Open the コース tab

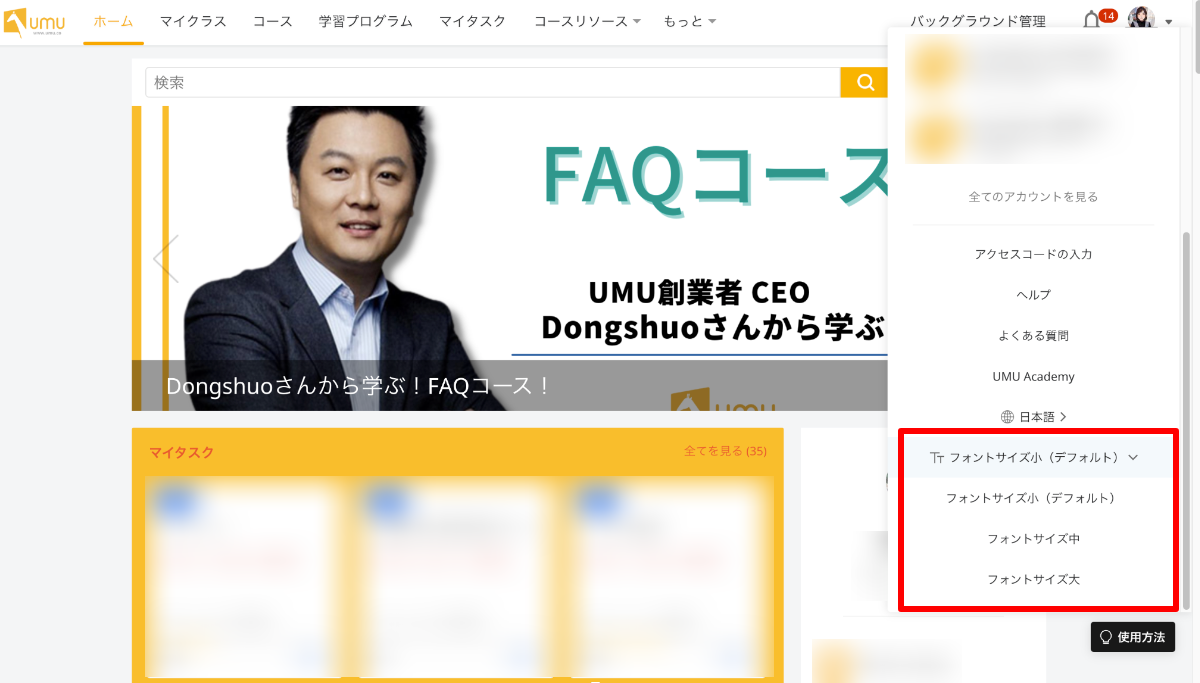273,22
